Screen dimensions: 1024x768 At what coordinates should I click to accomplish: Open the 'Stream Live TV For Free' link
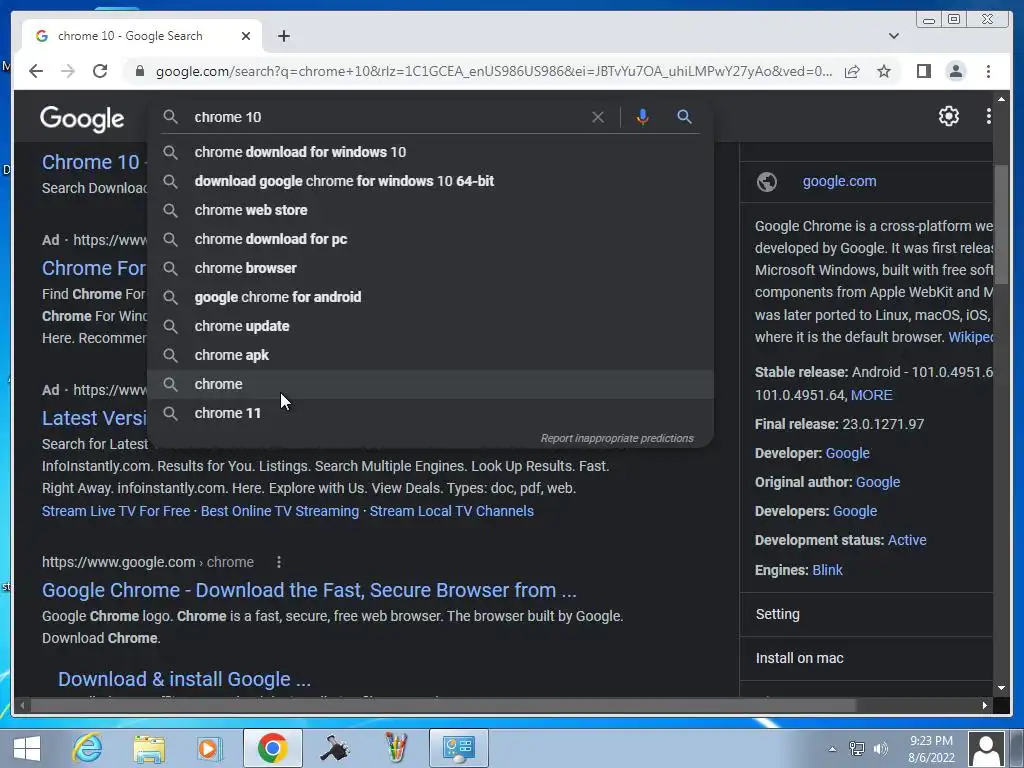pyautogui.click(x=116, y=511)
